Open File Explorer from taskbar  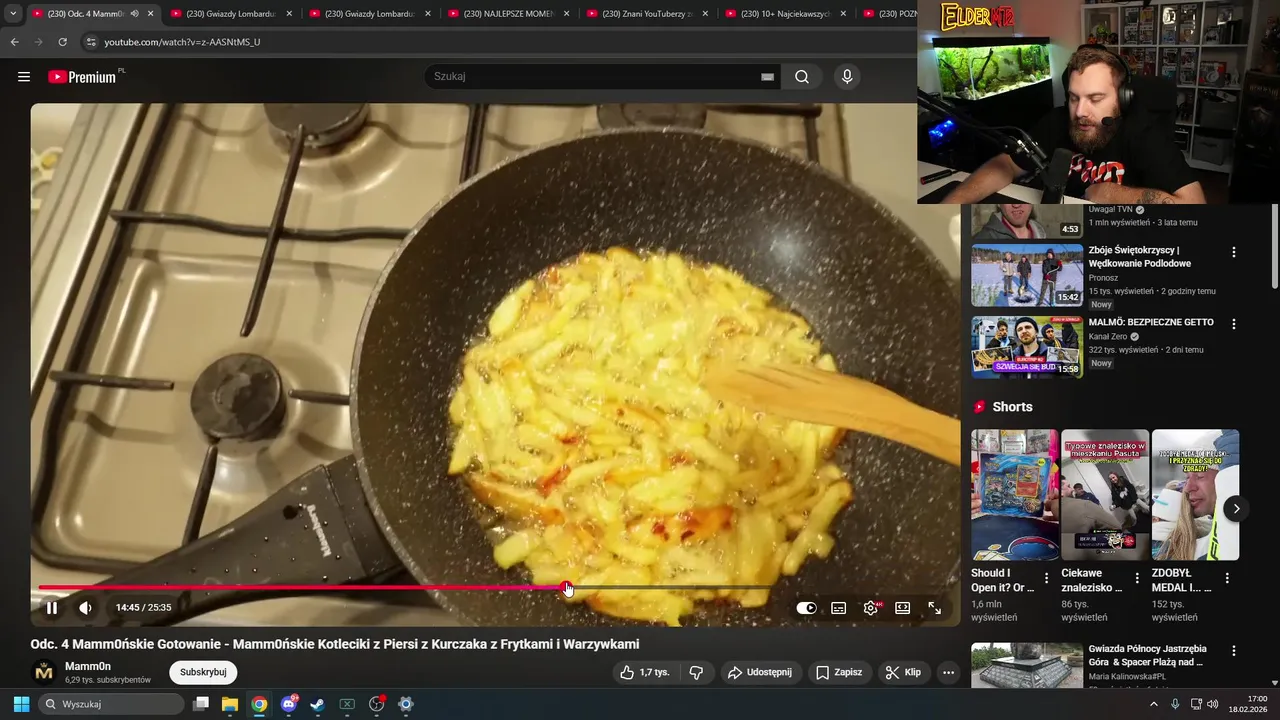click(x=229, y=704)
